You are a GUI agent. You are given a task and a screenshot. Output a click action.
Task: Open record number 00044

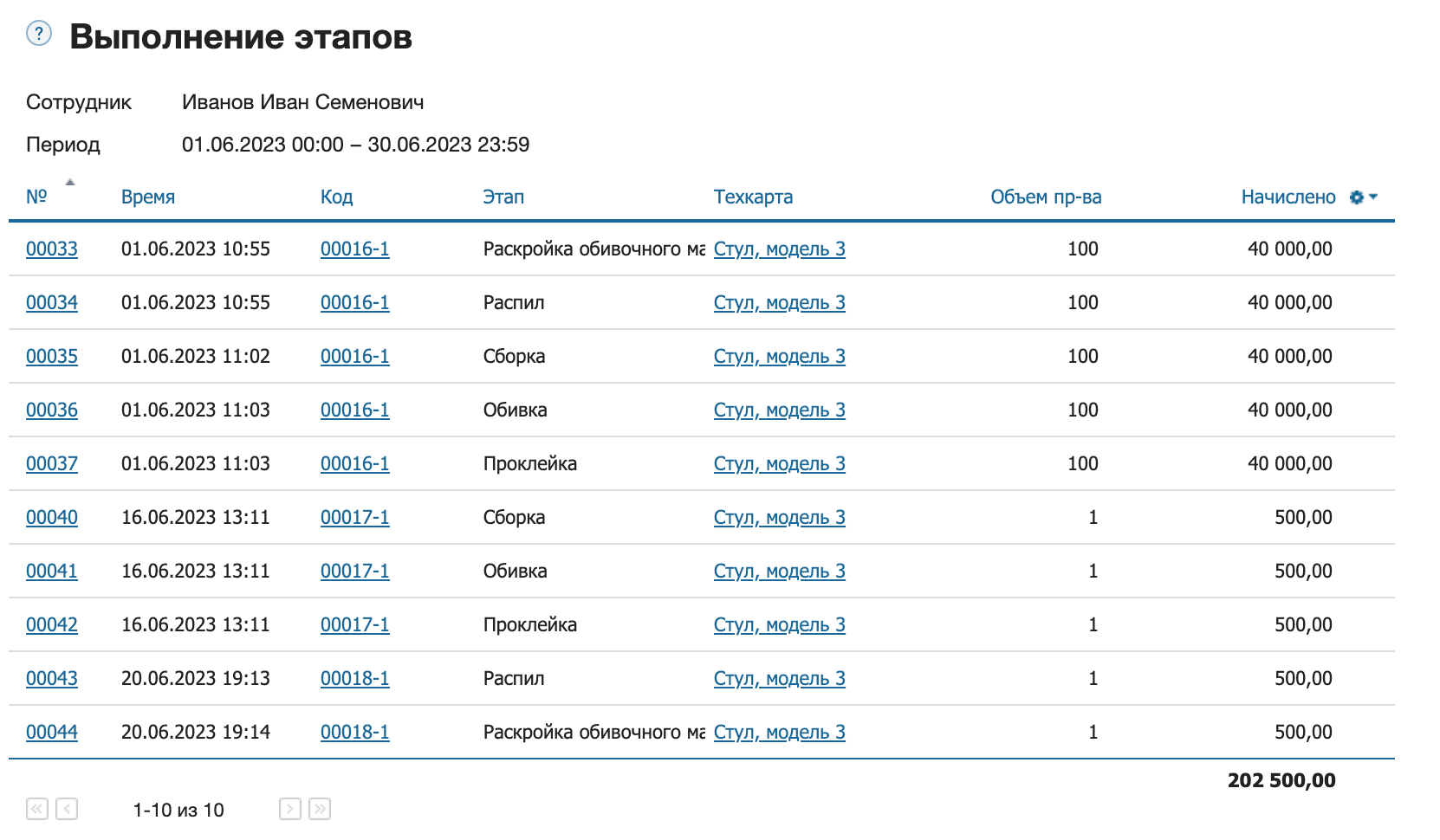(x=52, y=732)
